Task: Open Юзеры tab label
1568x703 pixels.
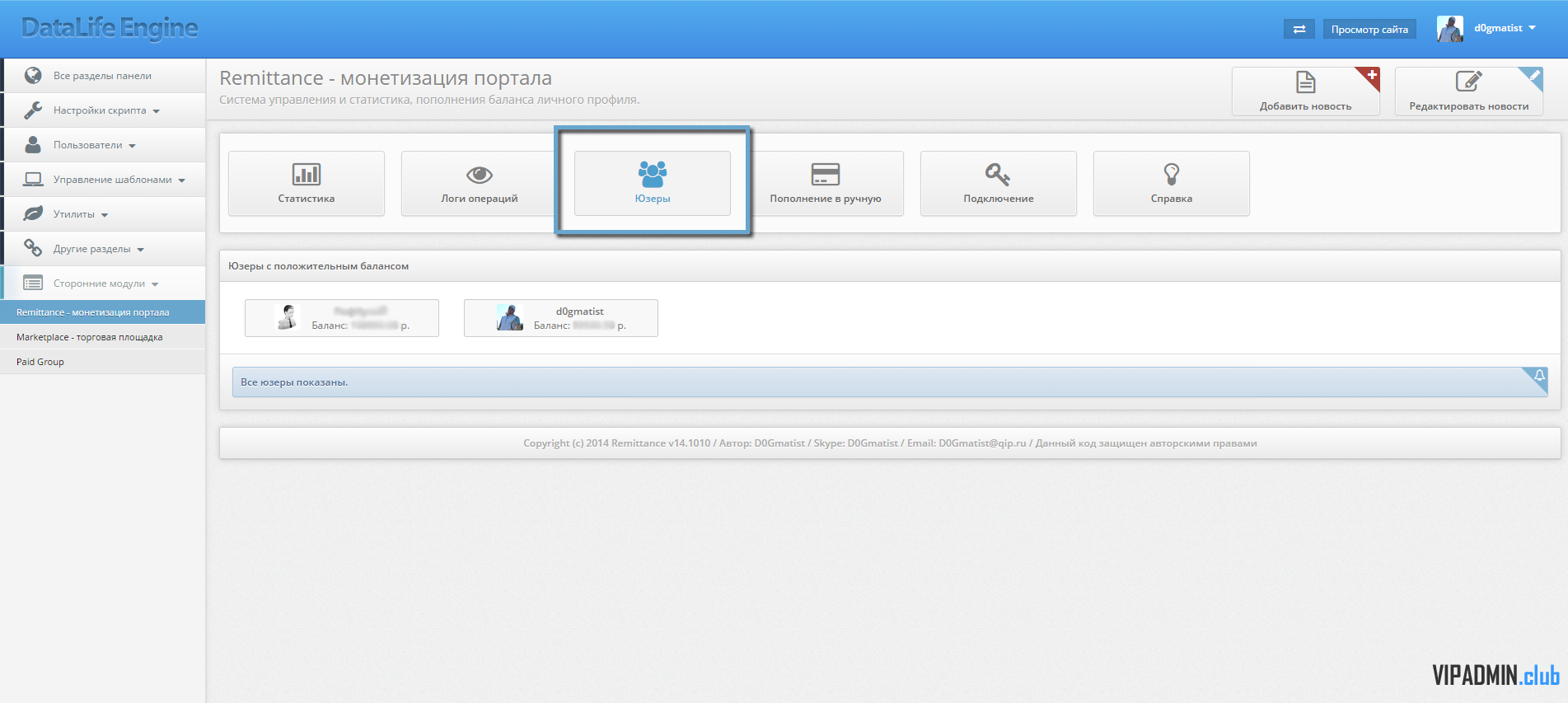Action: pyautogui.click(x=653, y=199)
